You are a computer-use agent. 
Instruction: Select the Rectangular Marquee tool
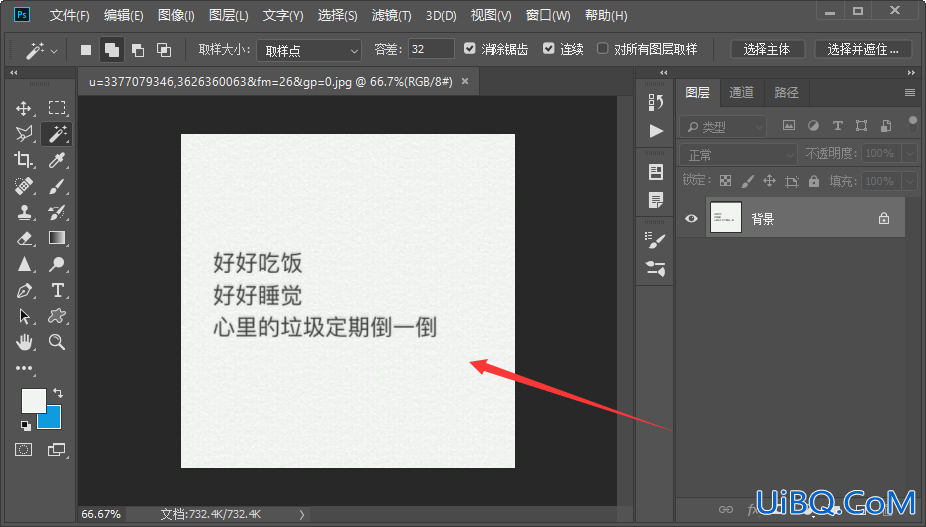(57, 108)
